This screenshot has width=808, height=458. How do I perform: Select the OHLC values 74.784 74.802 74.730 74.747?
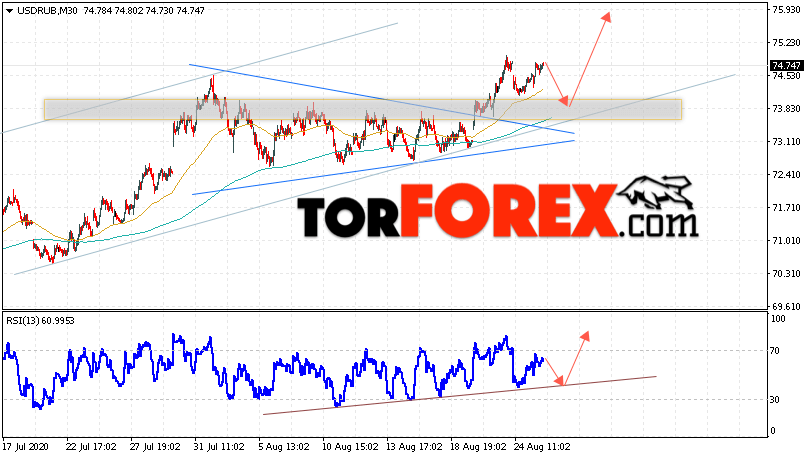click(144, 10)
